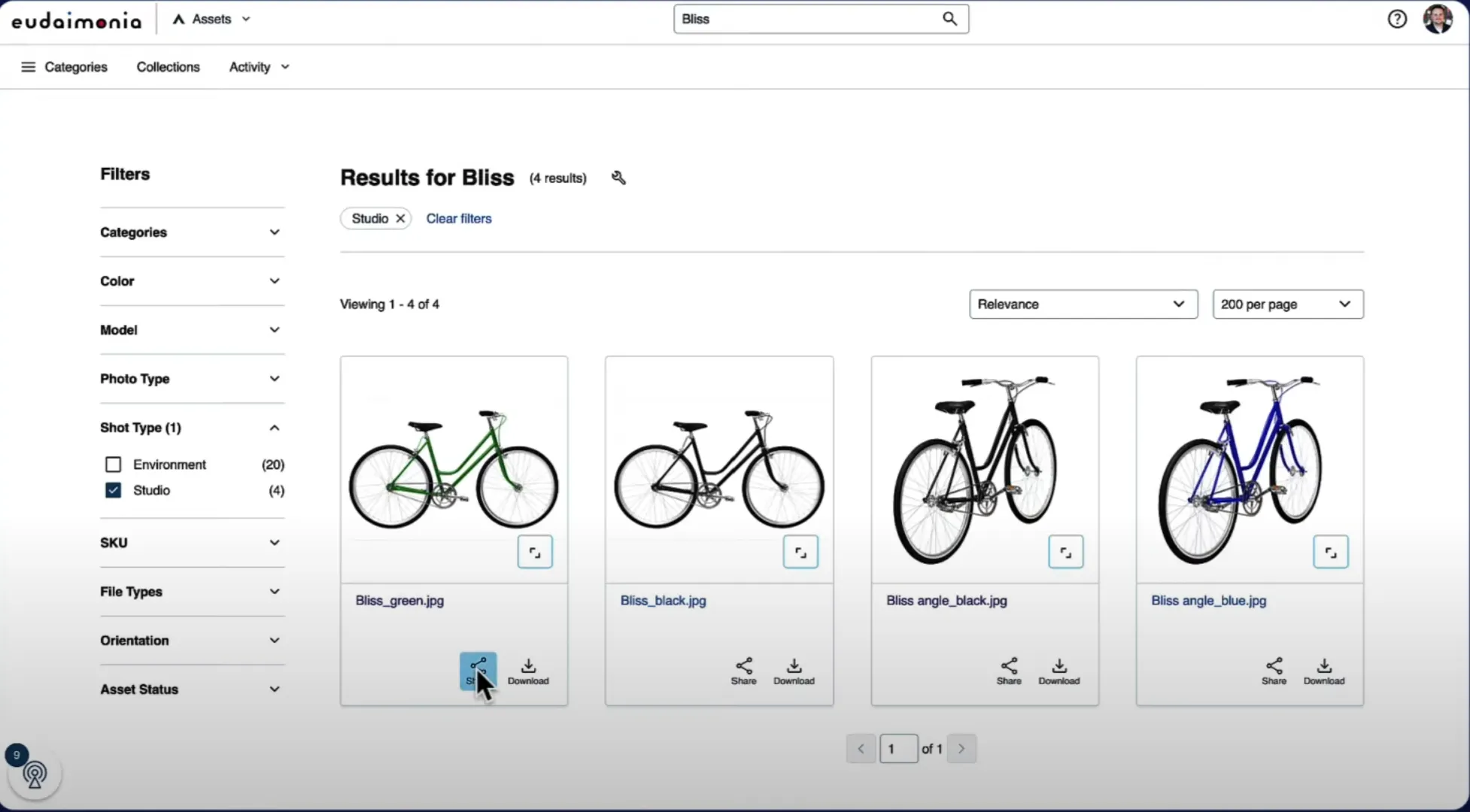This screenshot has width=1470, height=812.
Task: Open the help question mark icon
Action: (x=1397, y=19)
